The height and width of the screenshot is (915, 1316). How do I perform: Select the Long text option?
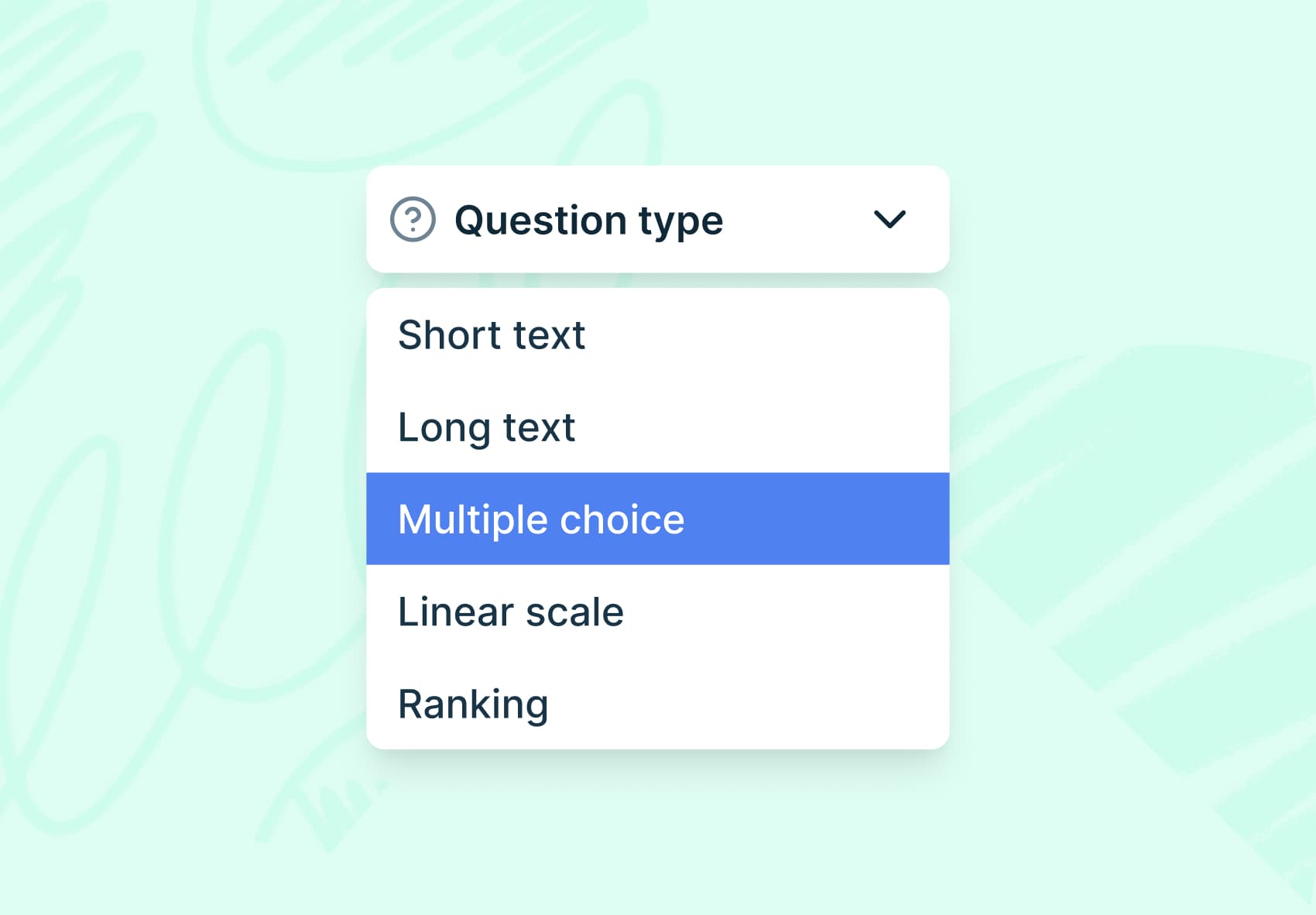(485, 427)
